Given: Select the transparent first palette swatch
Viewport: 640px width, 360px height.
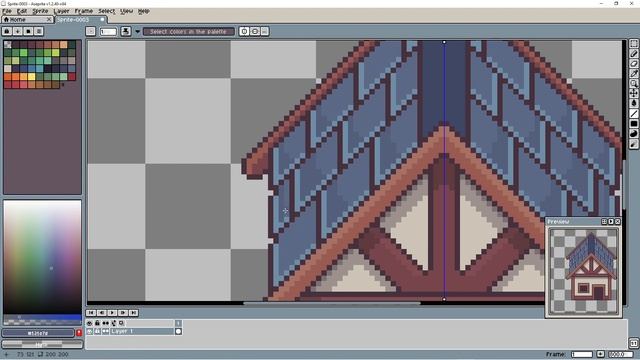Looking at the screenshot, I should pyautogui.click(x=8, y=45).
